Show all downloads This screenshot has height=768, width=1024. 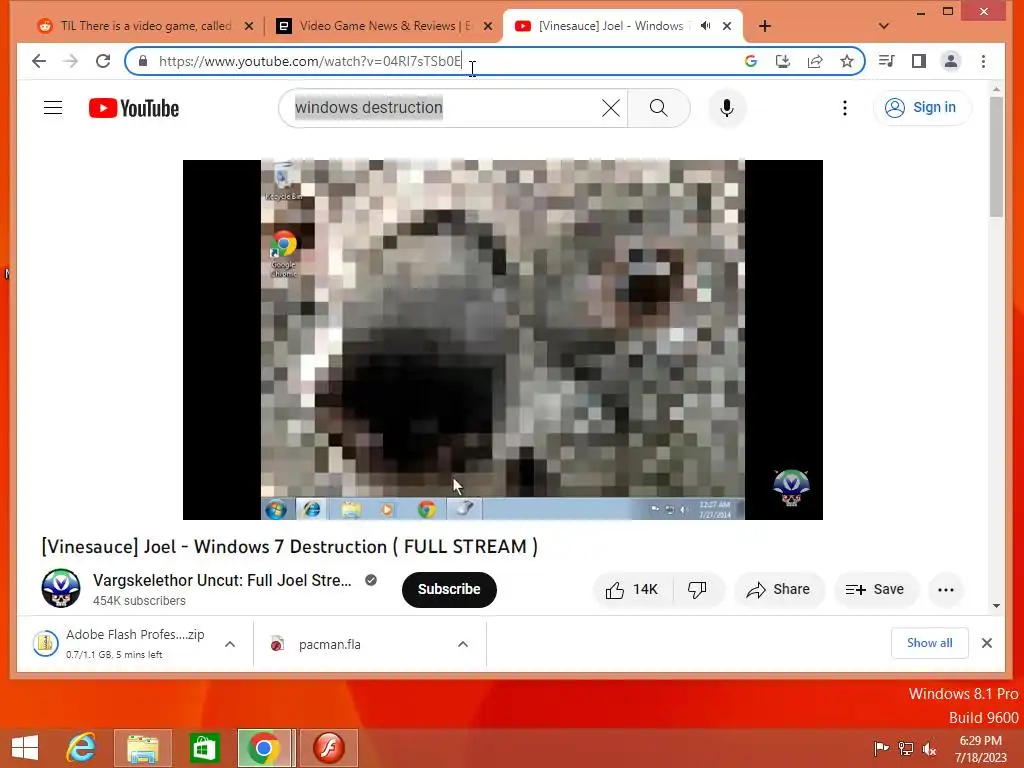[930, 643]
